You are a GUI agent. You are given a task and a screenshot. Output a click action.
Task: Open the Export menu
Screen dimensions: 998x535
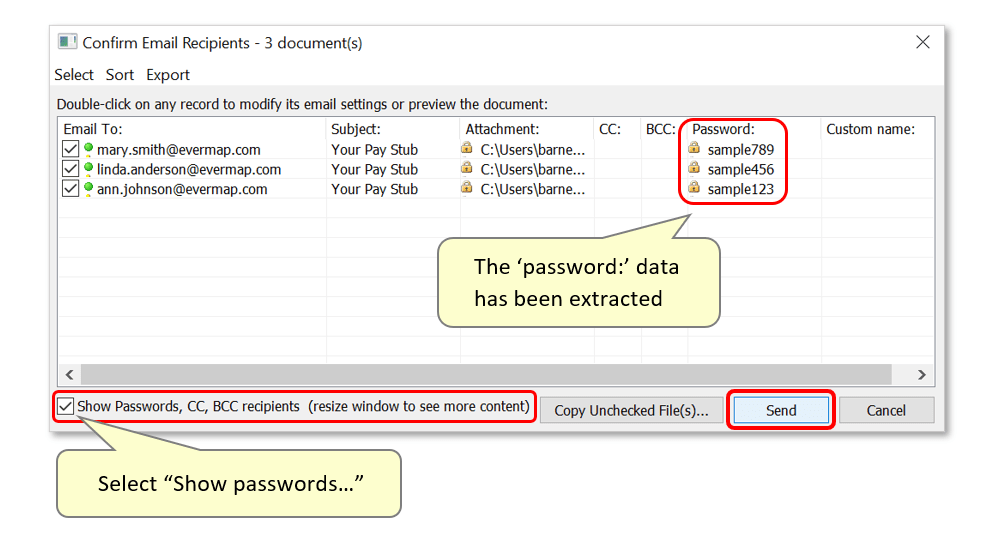168,74
